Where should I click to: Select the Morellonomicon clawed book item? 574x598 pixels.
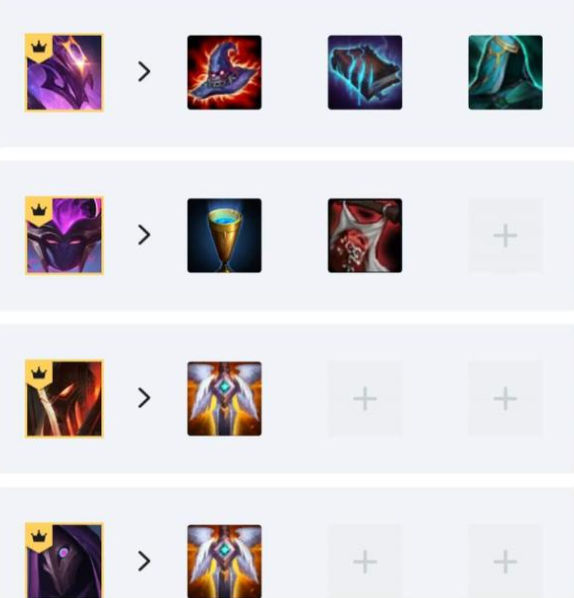coord(365,72)
